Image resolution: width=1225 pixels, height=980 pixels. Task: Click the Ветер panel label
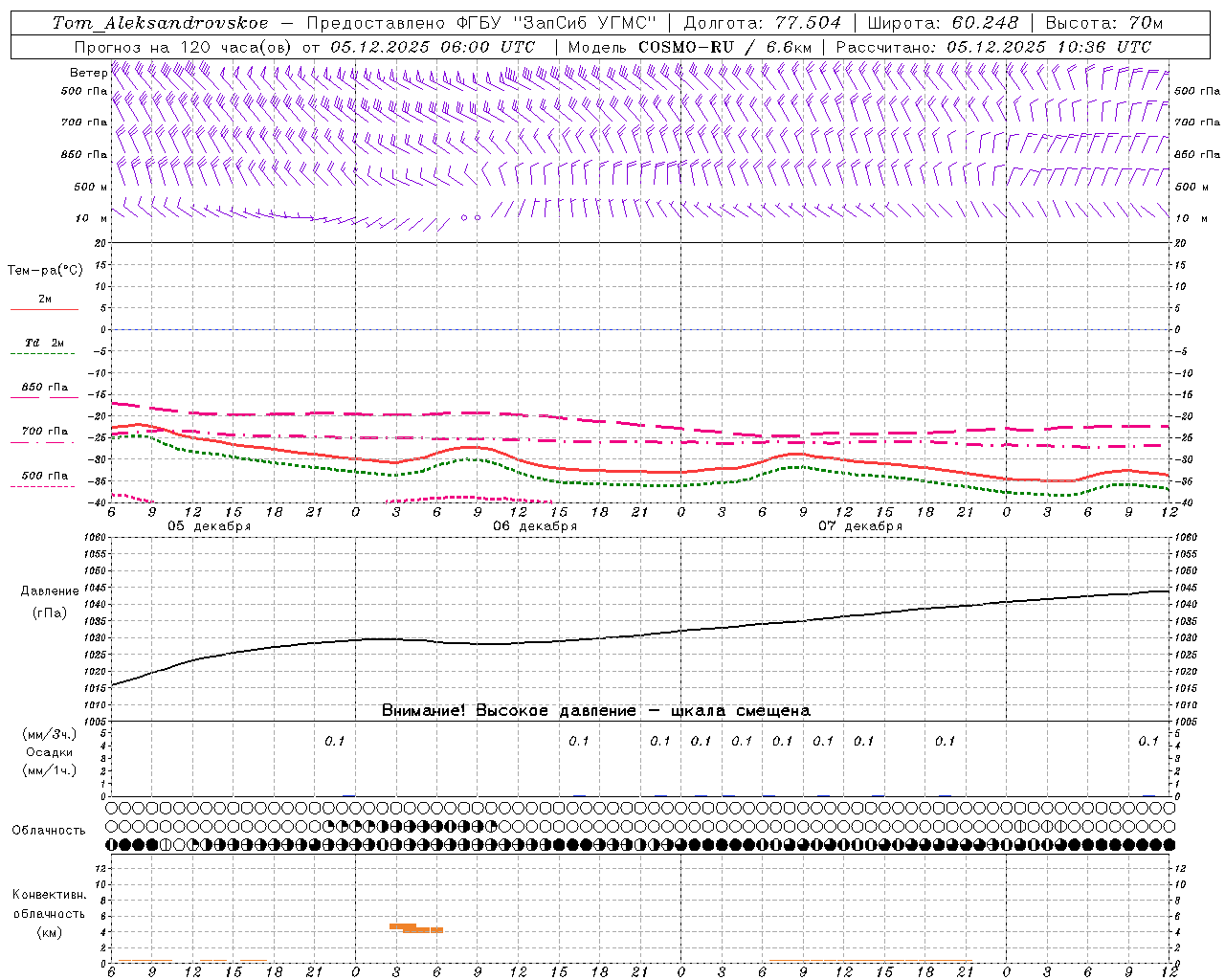(88, 73)
